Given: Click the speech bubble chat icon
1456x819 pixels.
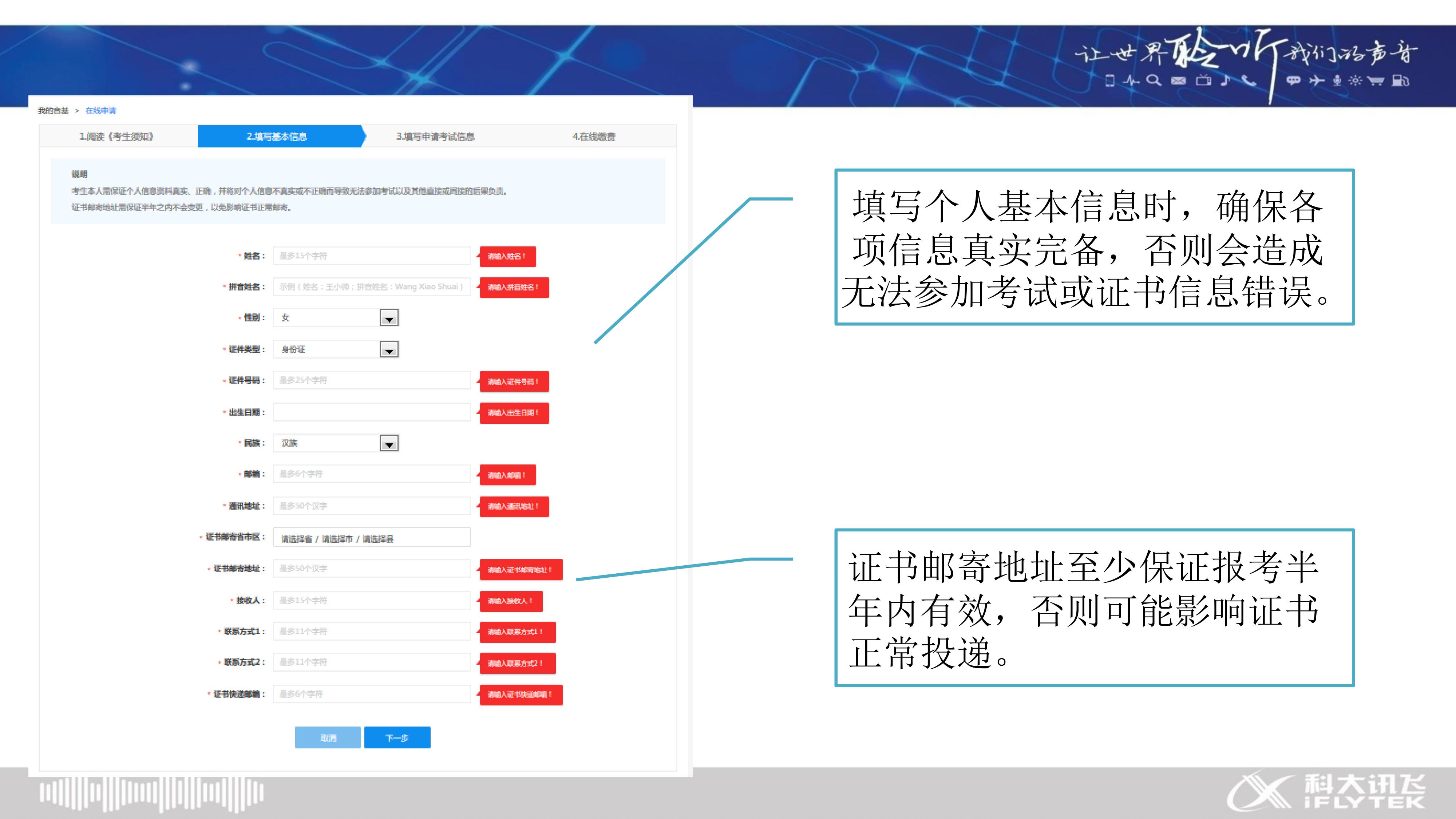Looking at the screenshot, I should coord(1293,81).
